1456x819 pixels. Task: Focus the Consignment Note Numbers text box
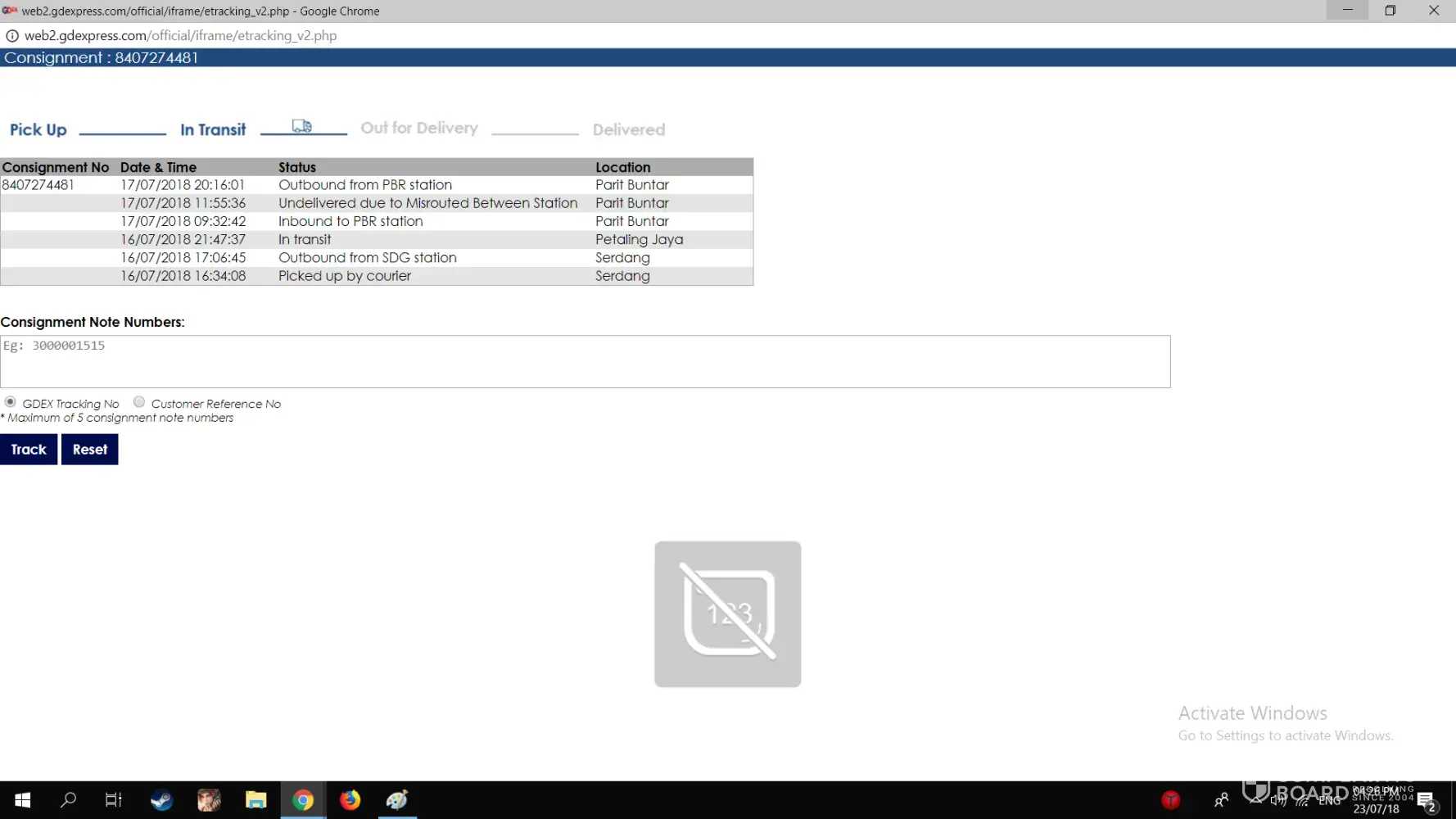click(586, 361)
